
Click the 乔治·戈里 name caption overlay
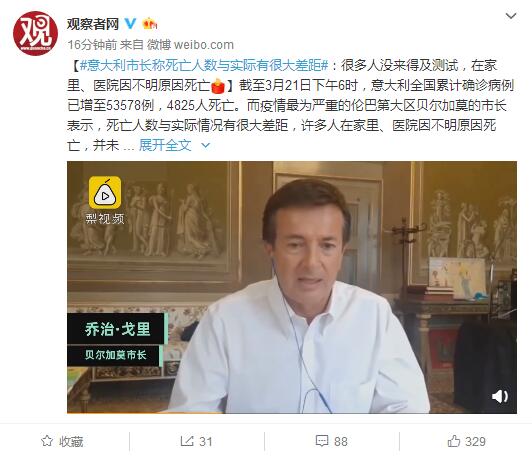[x=117, y=329]
